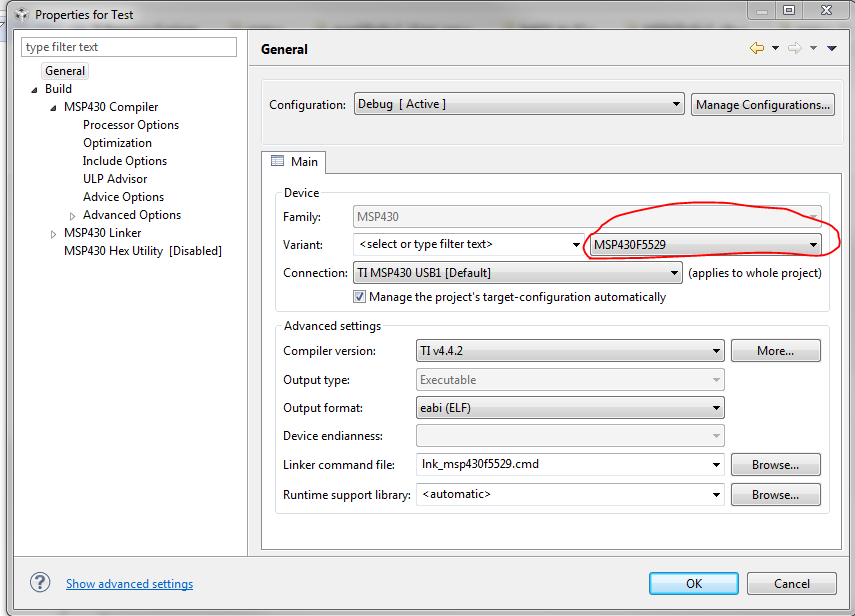Expand the Advanced Options tree node
The width and height of the screenshot is (855, 616).
72,216
